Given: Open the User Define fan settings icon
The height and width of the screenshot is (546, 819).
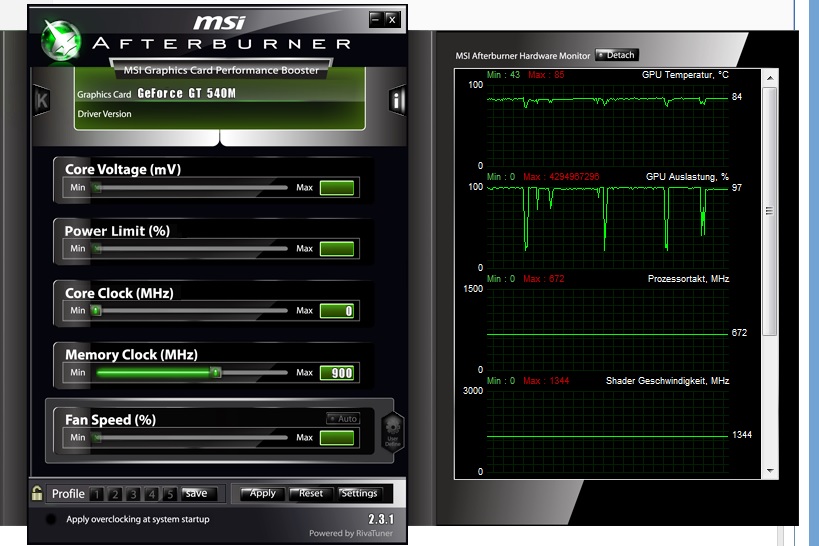Looking at the screenshot, I should coord(393,432).
